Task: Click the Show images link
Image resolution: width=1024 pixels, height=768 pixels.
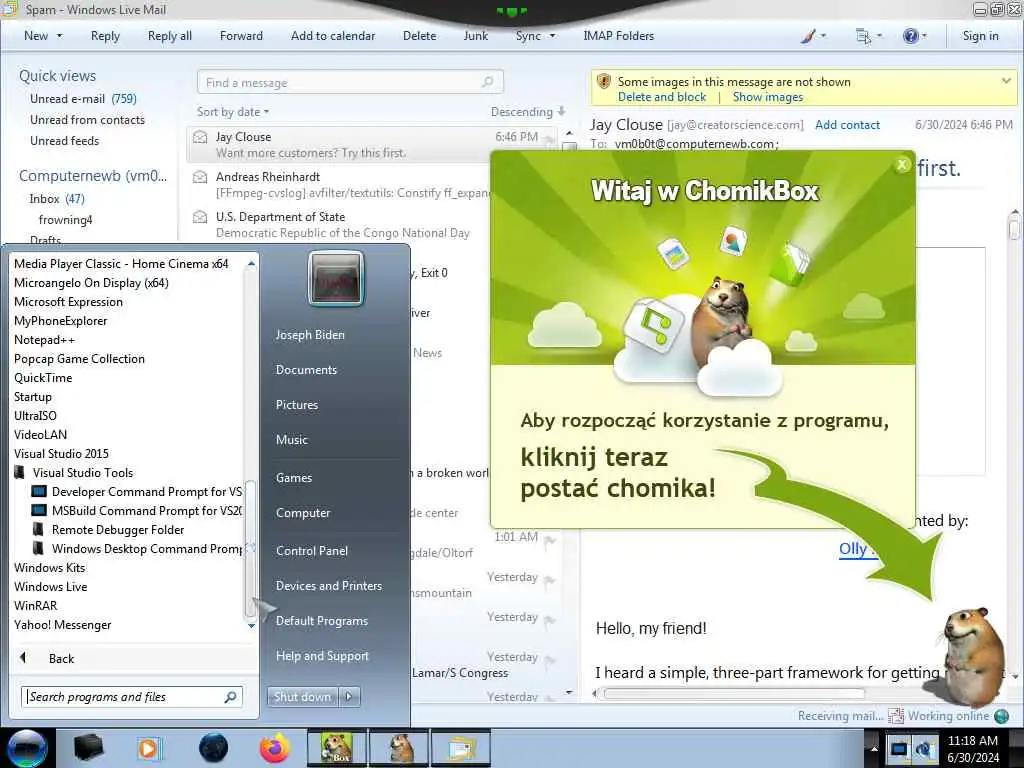Action: click(x=767, y=97)
